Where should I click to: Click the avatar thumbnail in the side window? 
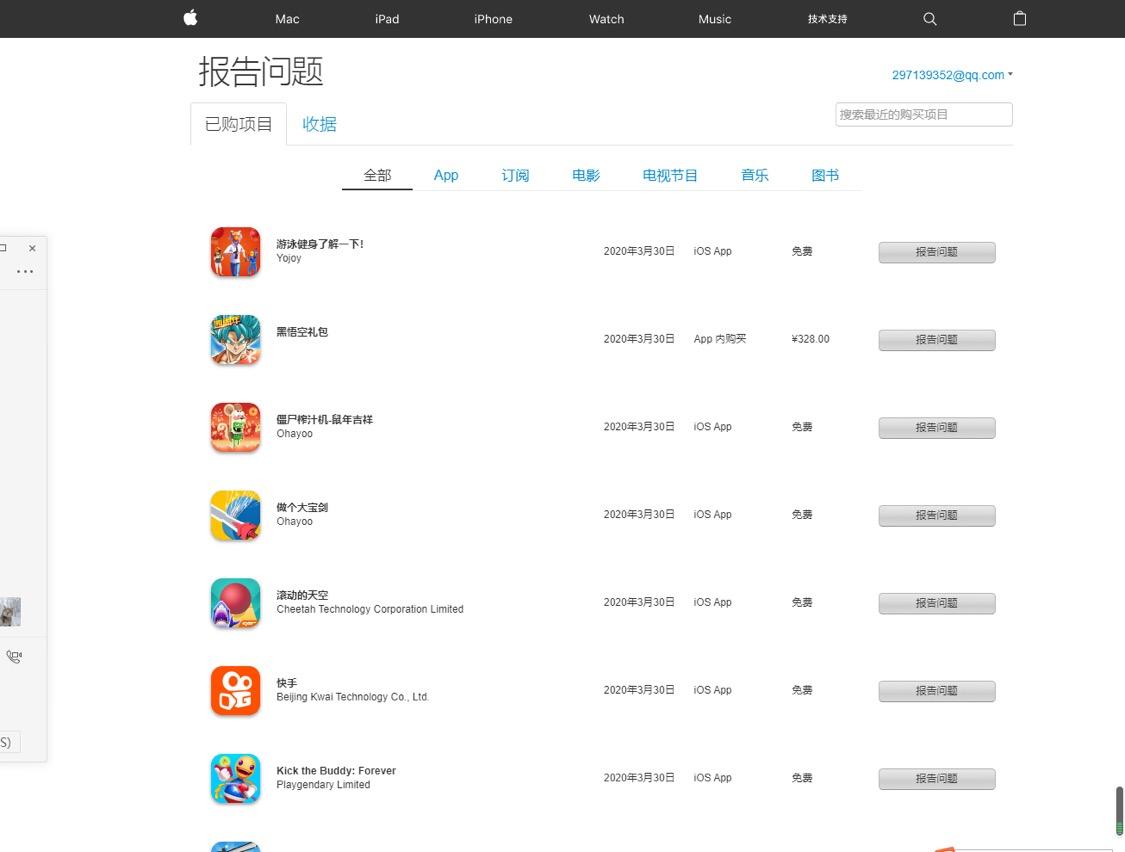tap(10, 612)
